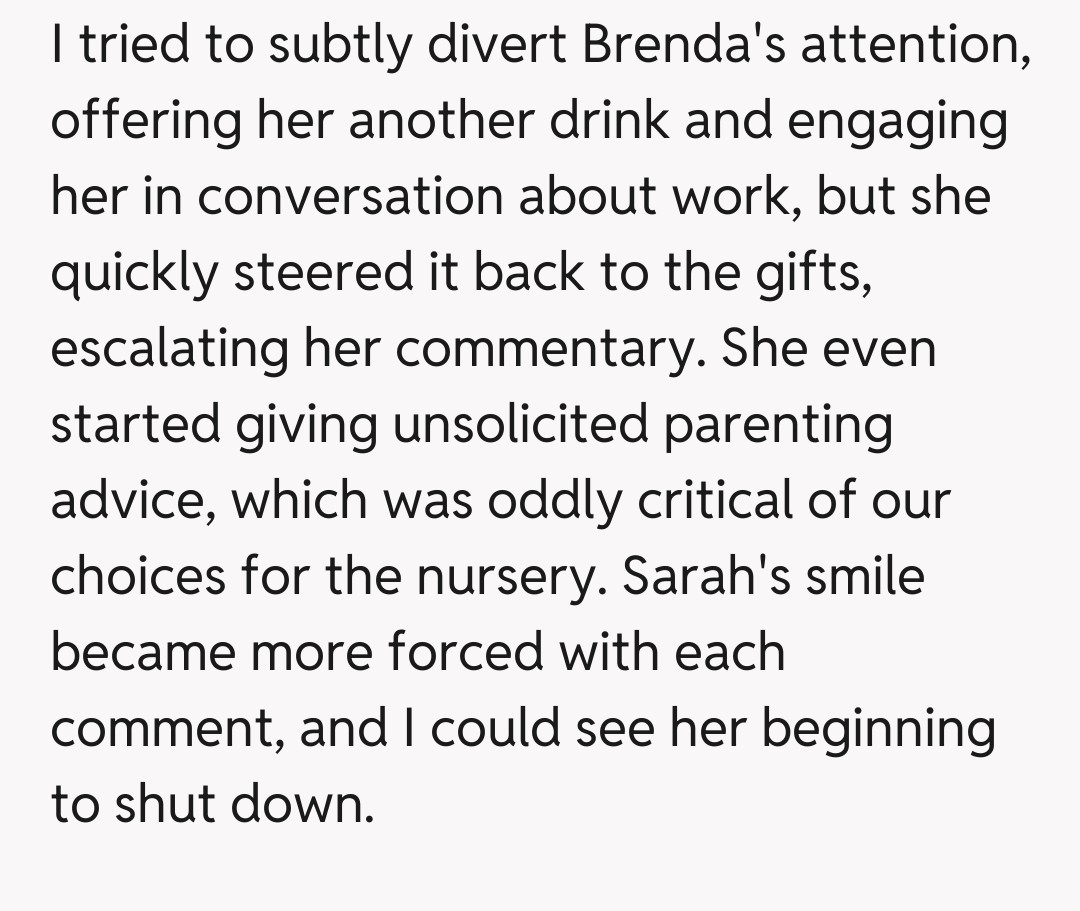
Task: Click the word "critical" in the paragraph
Action: 720,500
